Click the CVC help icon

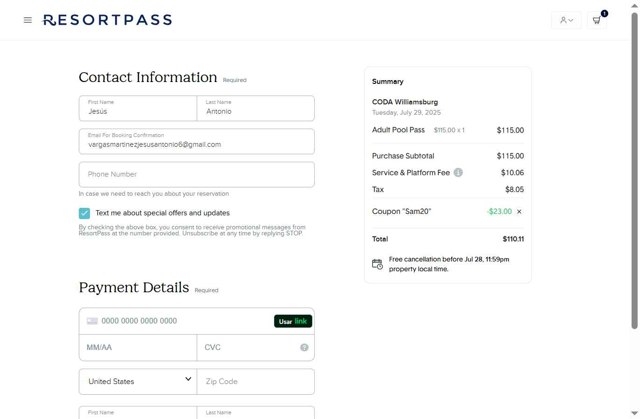click(304, 348)
